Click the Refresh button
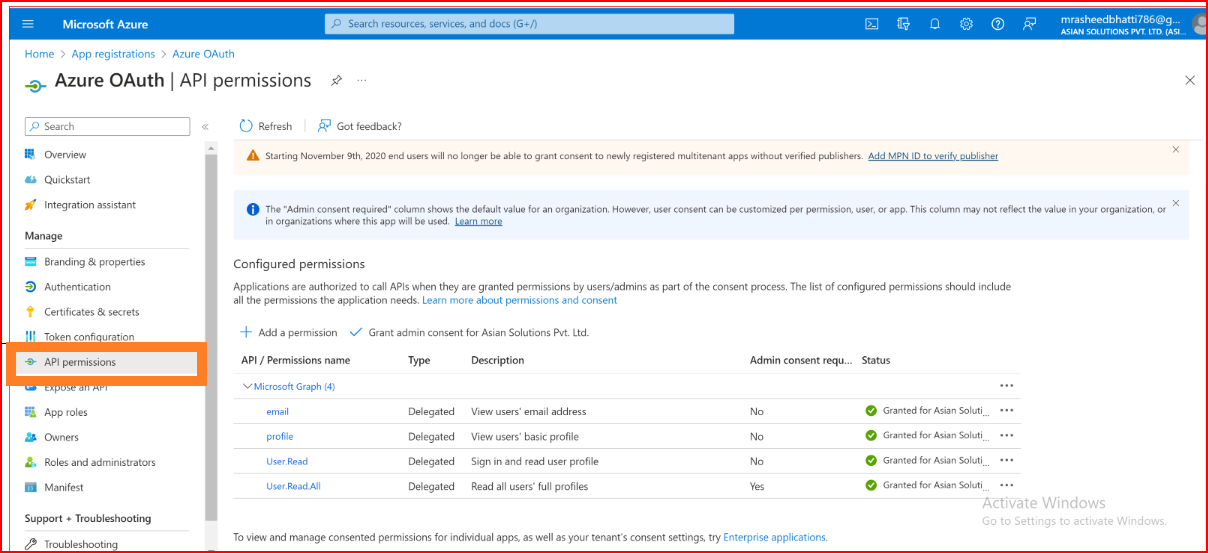The width and height of the screenshot is (1208, 553). (266, 126)
